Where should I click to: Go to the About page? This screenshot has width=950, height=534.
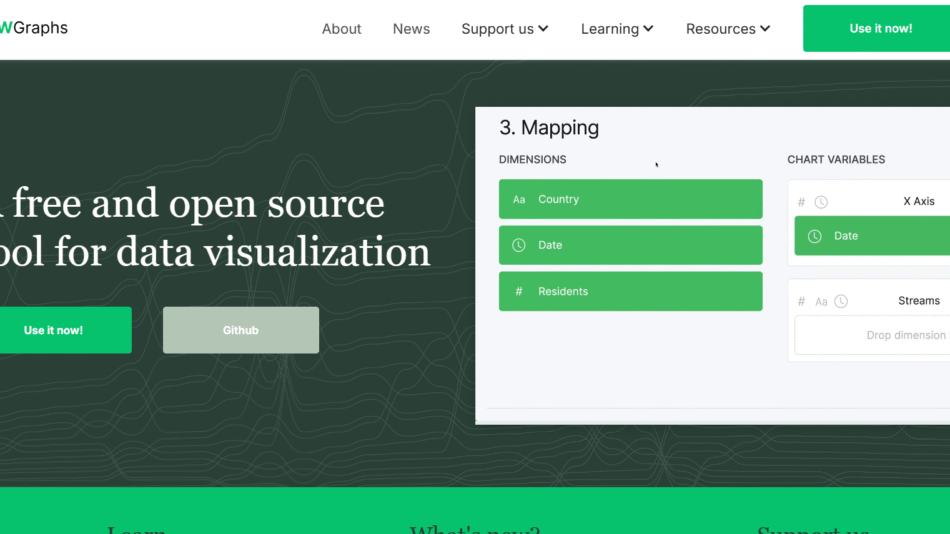point(341,29)
